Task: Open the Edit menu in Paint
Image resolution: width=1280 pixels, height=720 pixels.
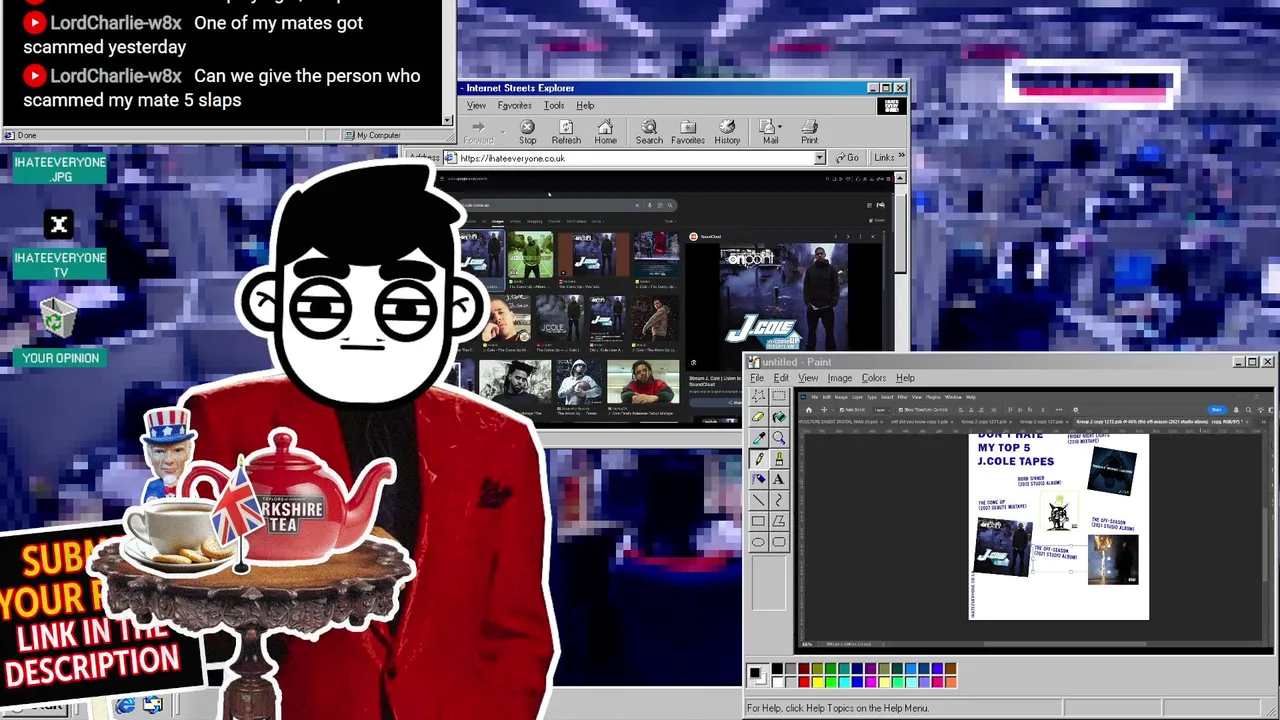Action: 781,378
